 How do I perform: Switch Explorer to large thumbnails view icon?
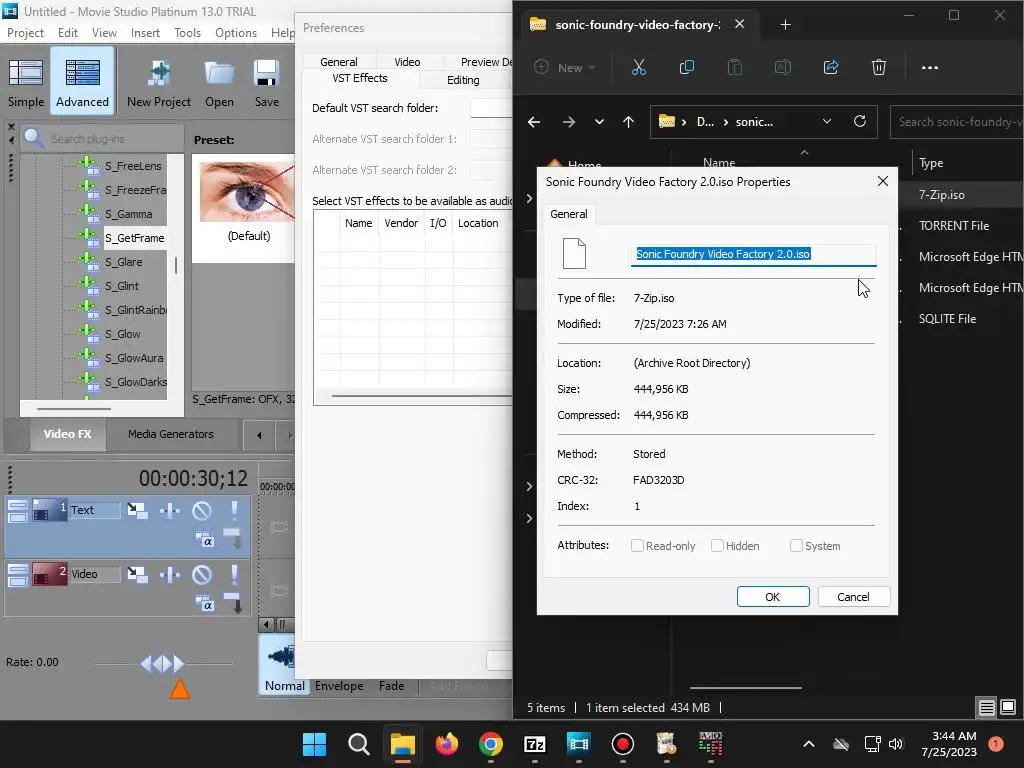1008,707
